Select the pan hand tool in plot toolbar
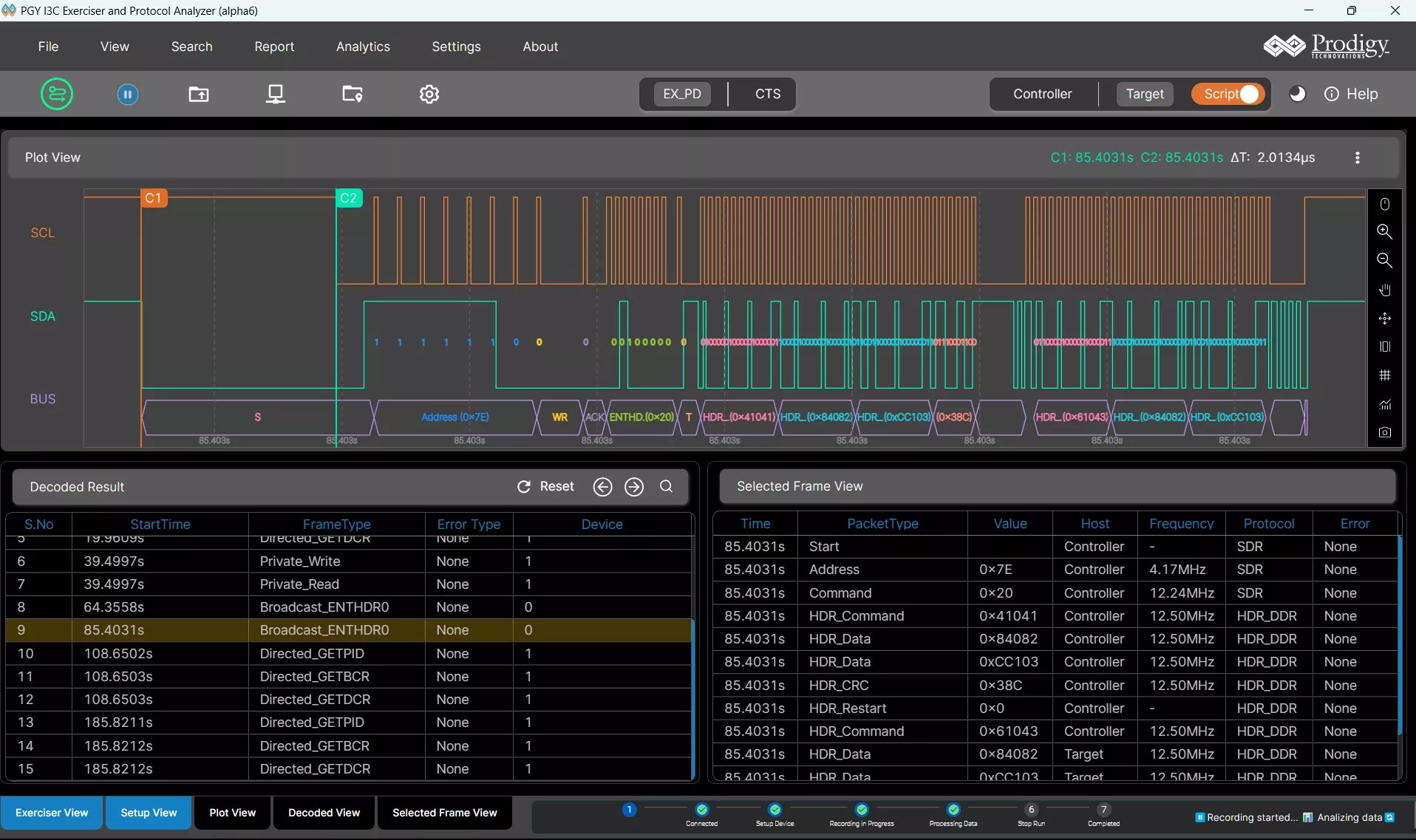 click(x=1384, y=290)
